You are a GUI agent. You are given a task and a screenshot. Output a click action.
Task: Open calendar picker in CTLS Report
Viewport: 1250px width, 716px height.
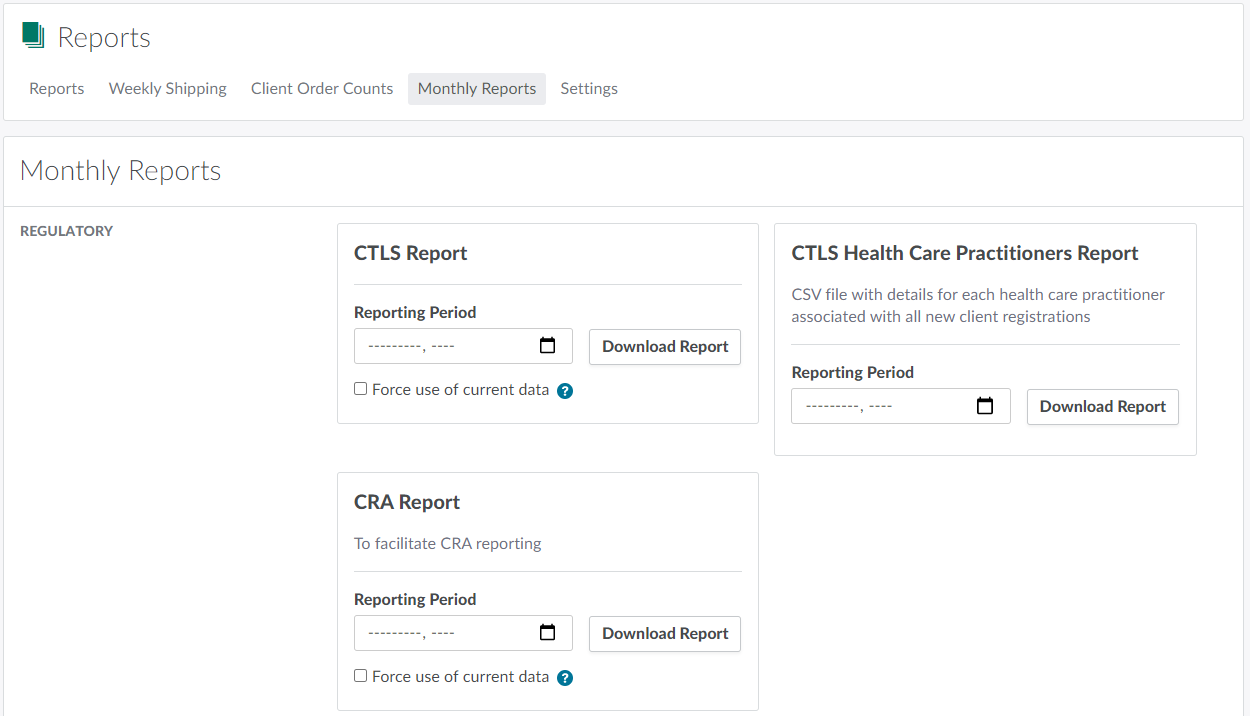click(x=547, y=346)
